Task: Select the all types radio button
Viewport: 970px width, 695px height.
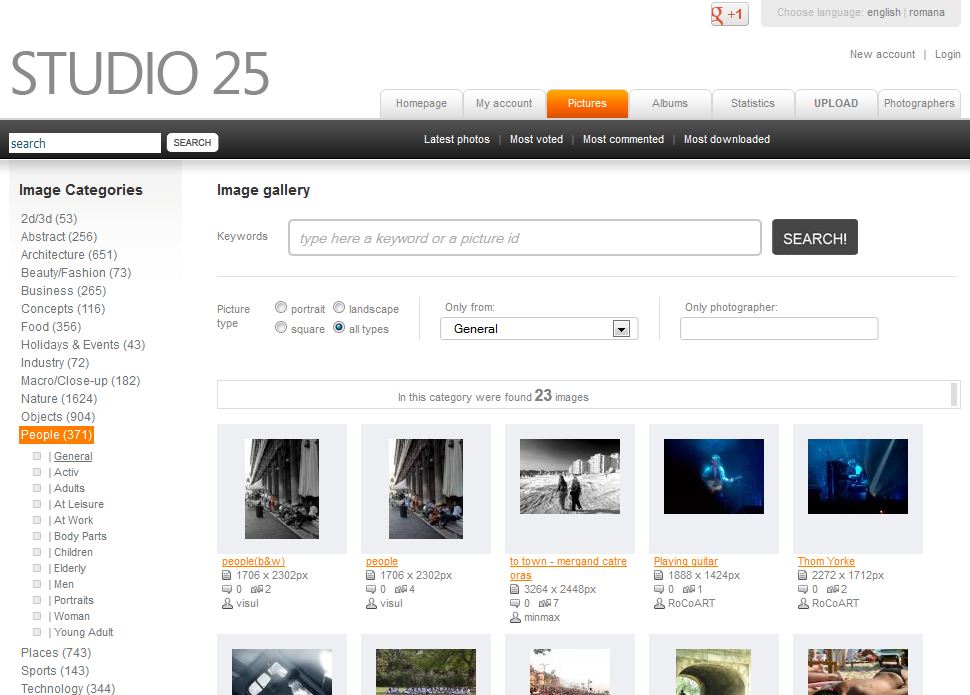Action: point(339,327)
